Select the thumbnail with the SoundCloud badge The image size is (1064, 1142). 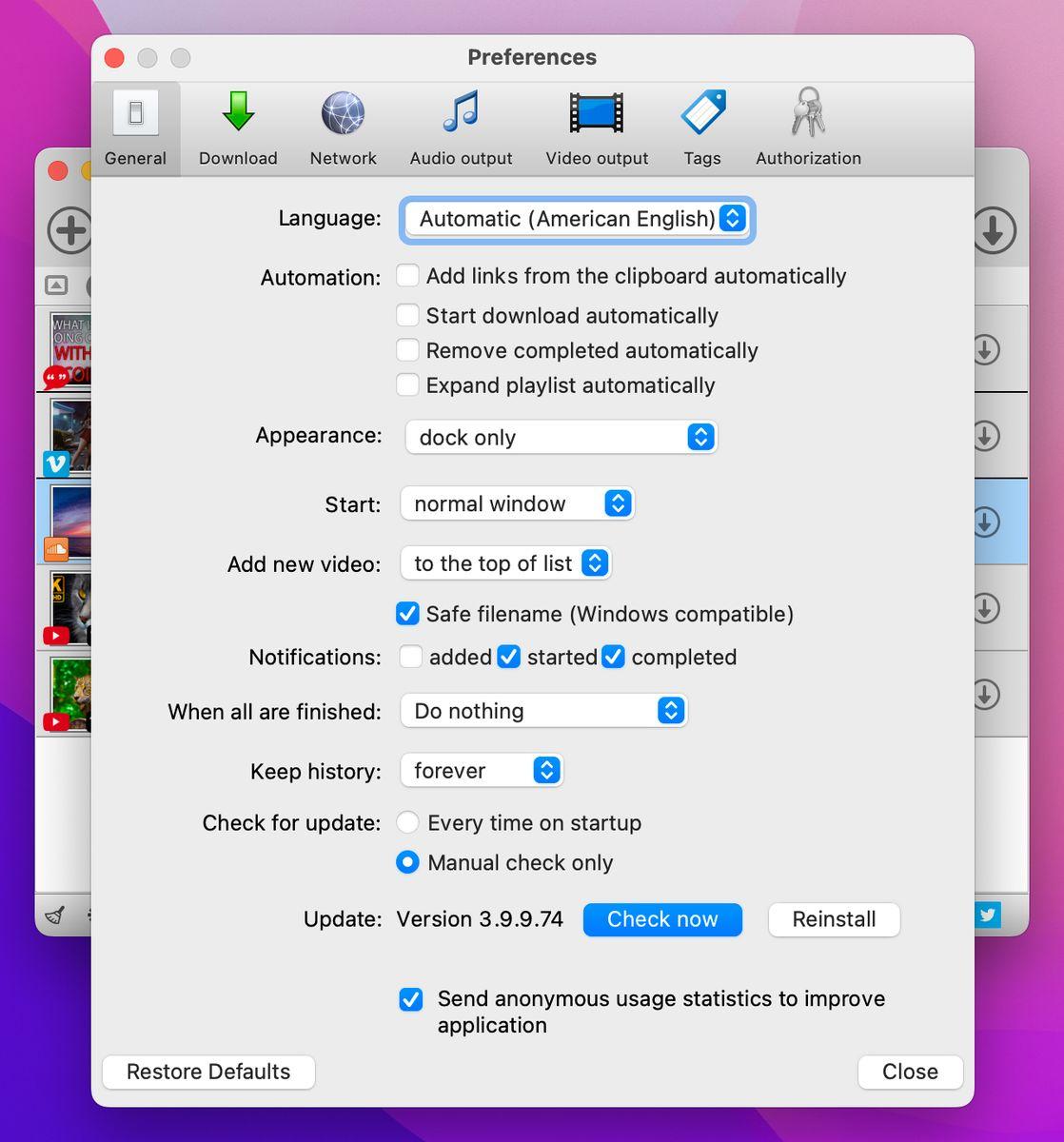69,522
